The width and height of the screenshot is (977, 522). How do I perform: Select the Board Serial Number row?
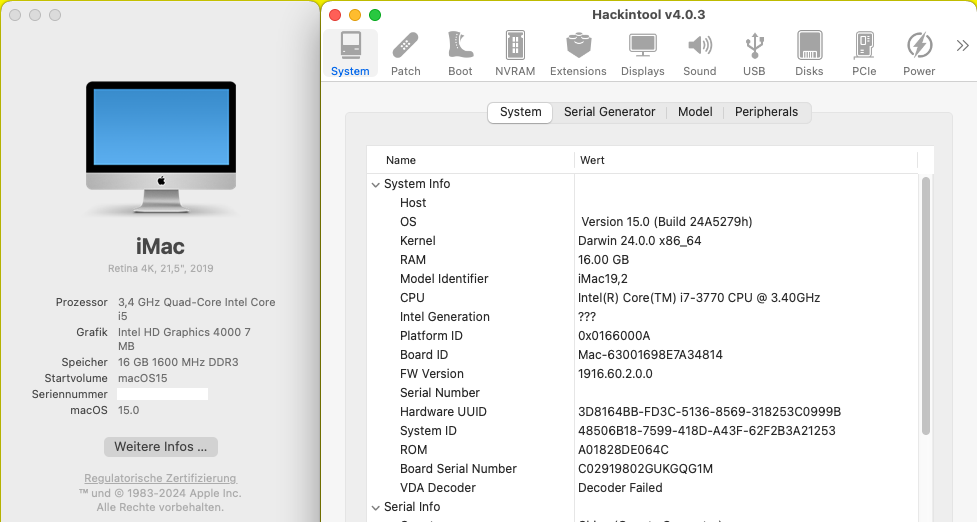(644, 469)
